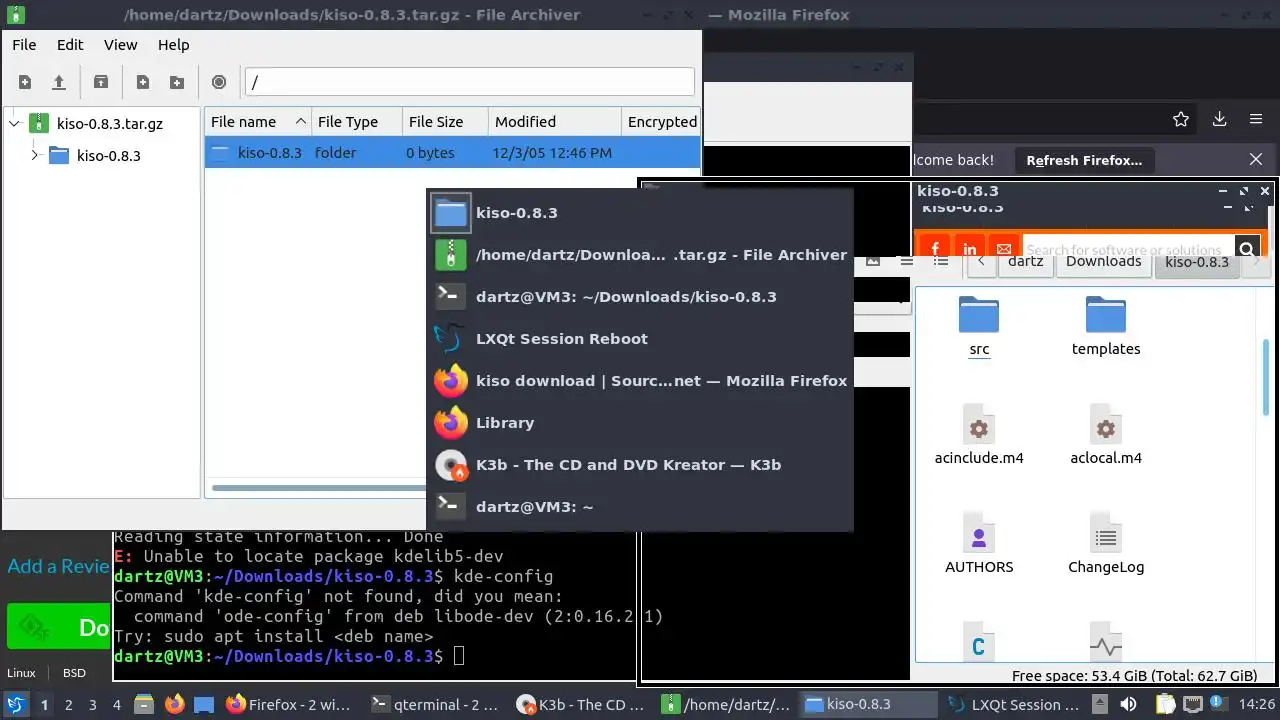Screen dimensions: 1280x720
Task: Select the acinclude.m4 file
Action: click(979, 435)
